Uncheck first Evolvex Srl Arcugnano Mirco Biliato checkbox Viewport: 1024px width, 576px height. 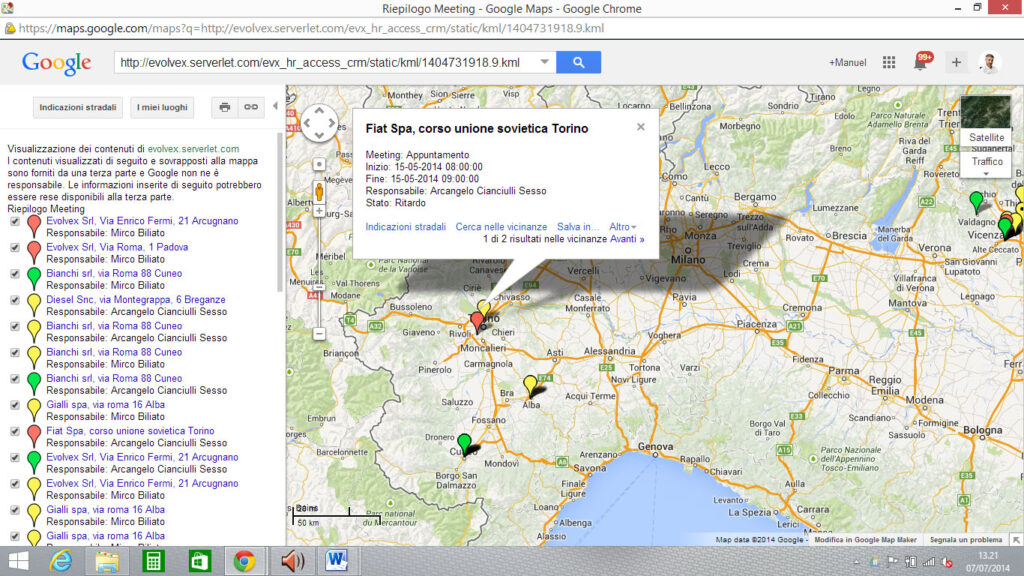tap(15, 221)
